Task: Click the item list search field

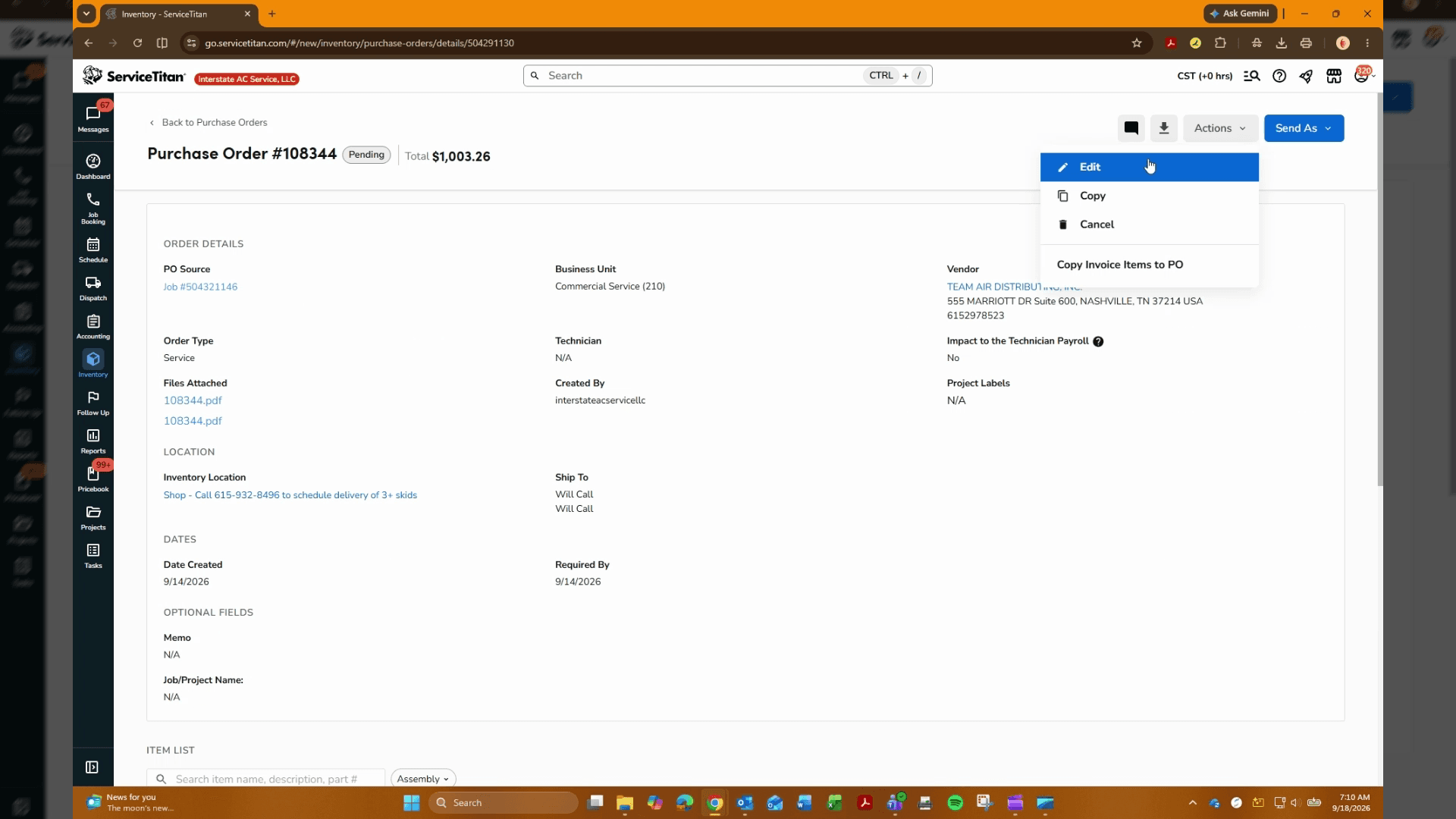Action: pos(265,779)
